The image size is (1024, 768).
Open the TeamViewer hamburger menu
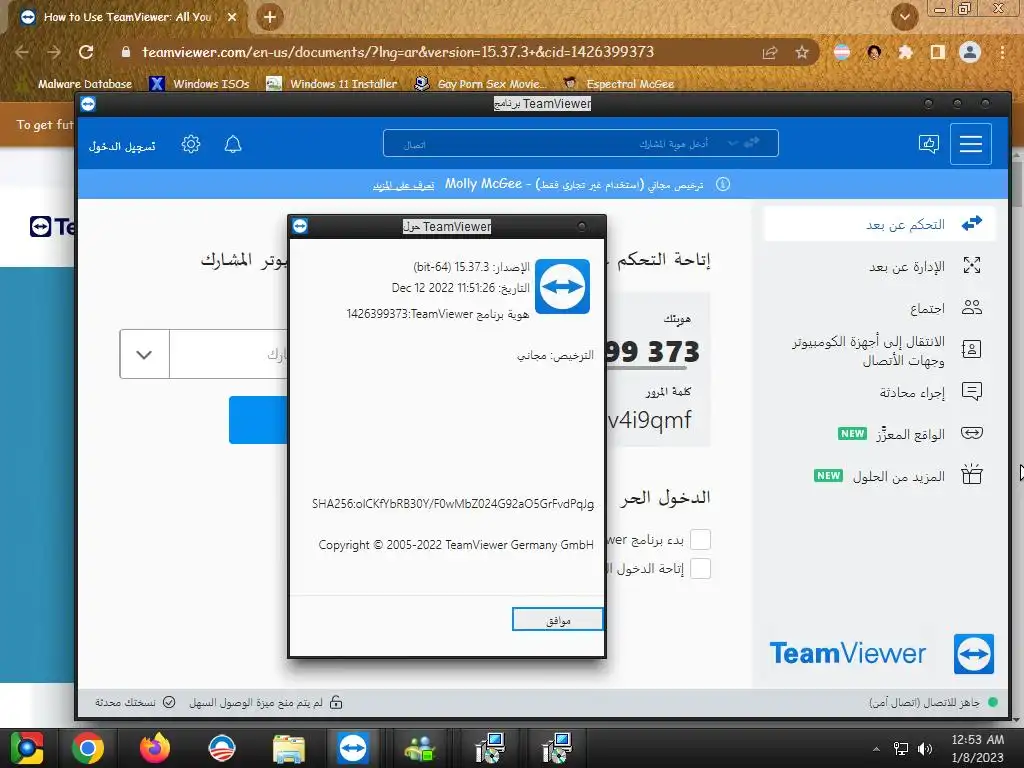[970, 144]
